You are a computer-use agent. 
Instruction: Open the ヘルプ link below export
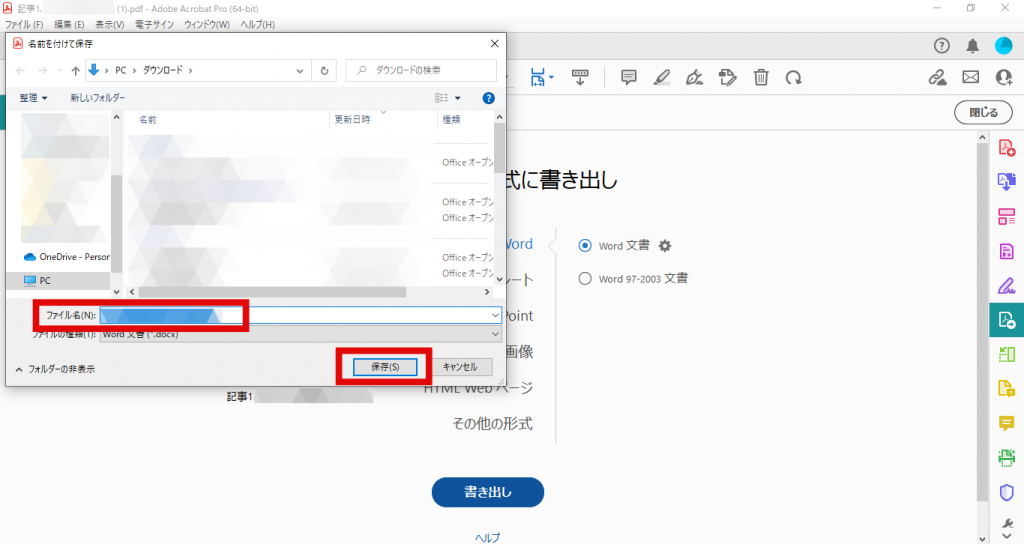tap(488, 537)
